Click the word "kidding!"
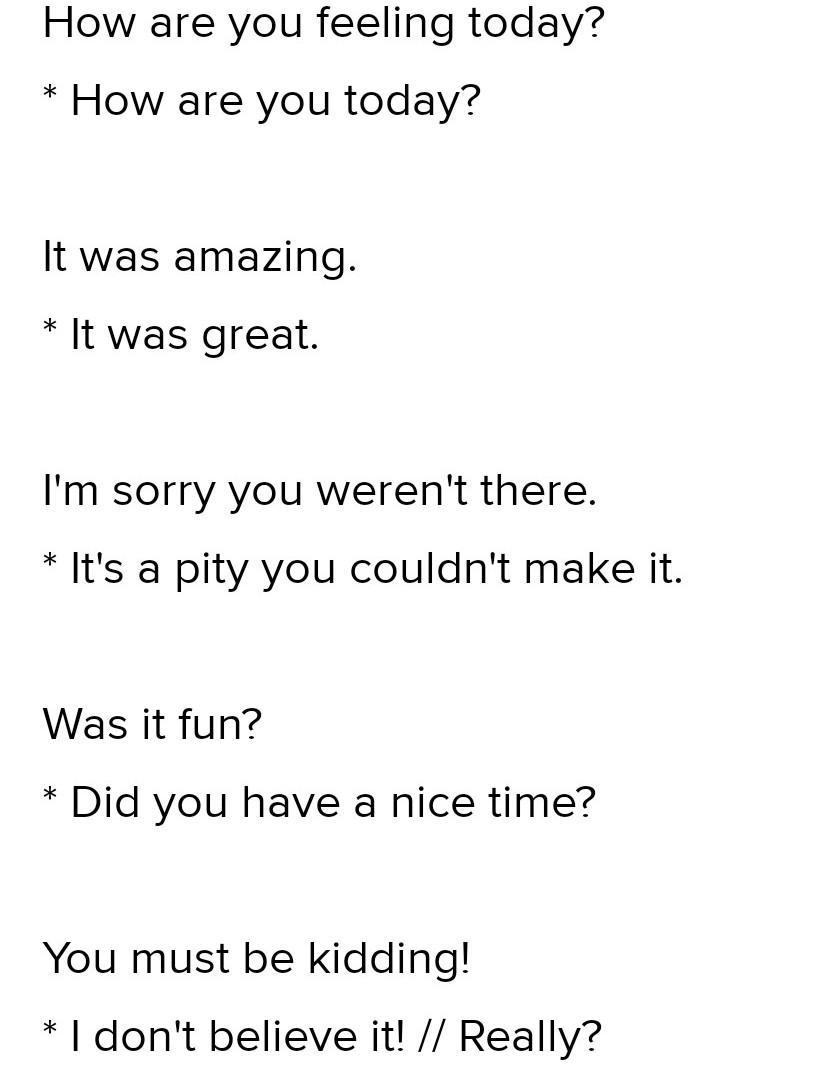The width and height of the screenshot is (831, 1087). coord(388,958)
